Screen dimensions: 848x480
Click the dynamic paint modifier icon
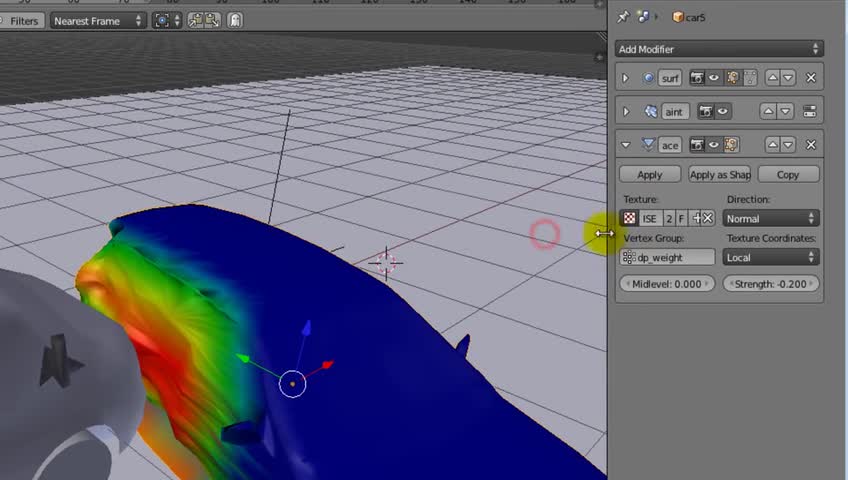coord(651,112)
